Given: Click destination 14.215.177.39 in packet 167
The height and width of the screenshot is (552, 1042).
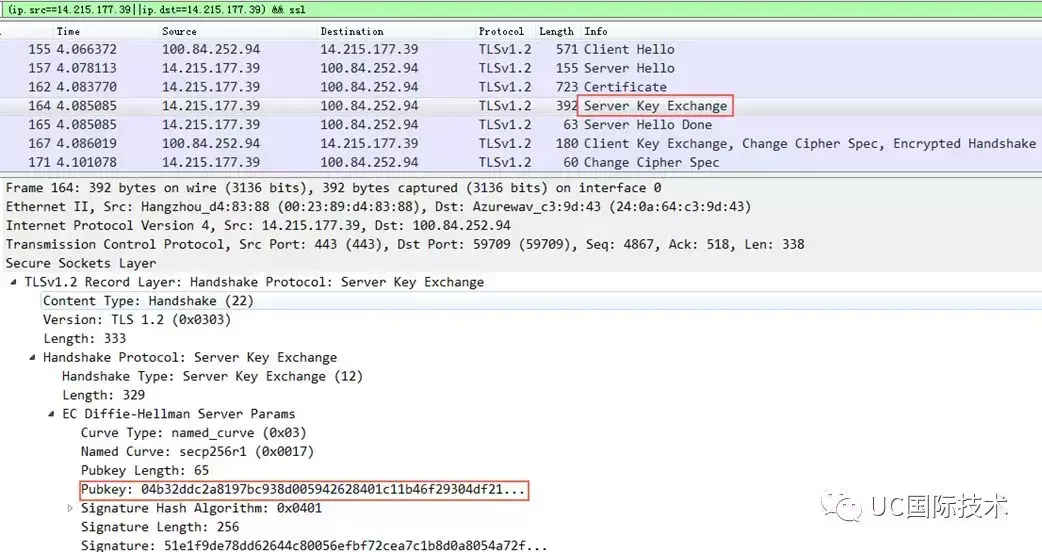Looking at the screenshot, I should coord(369,143).
